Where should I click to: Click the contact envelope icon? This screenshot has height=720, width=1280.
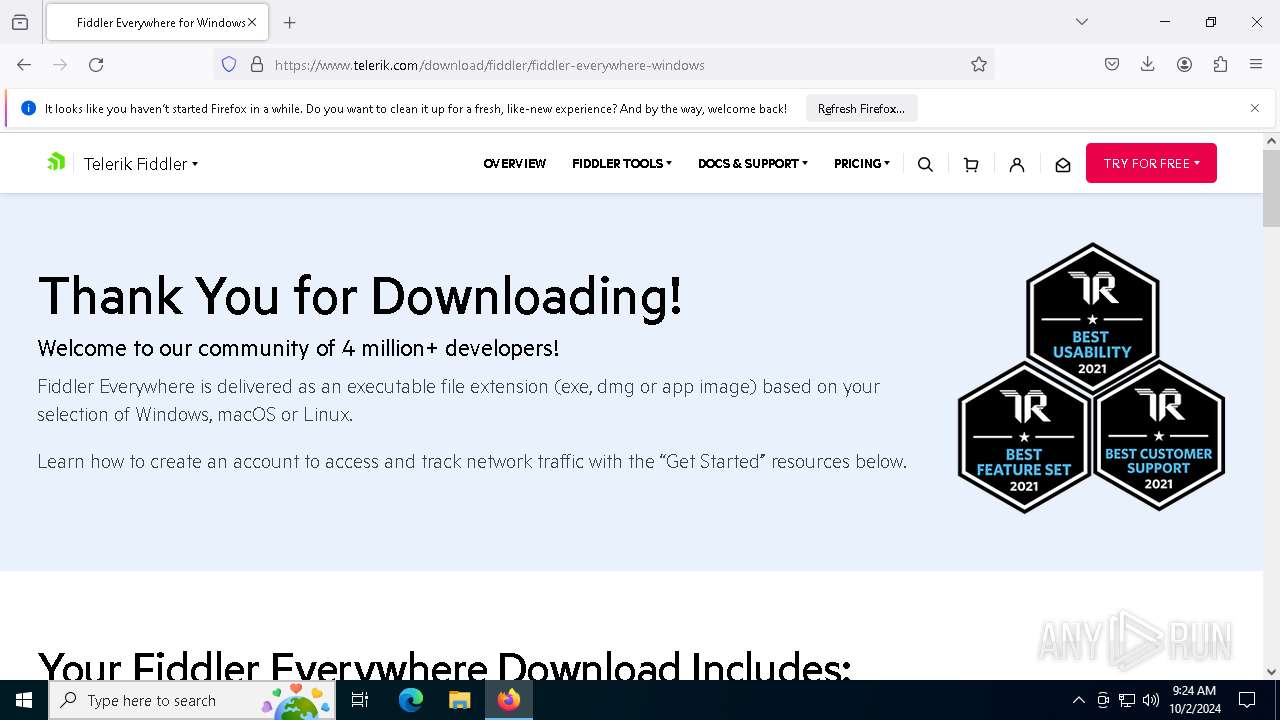pyautogui.click(x=1063, y=165)
